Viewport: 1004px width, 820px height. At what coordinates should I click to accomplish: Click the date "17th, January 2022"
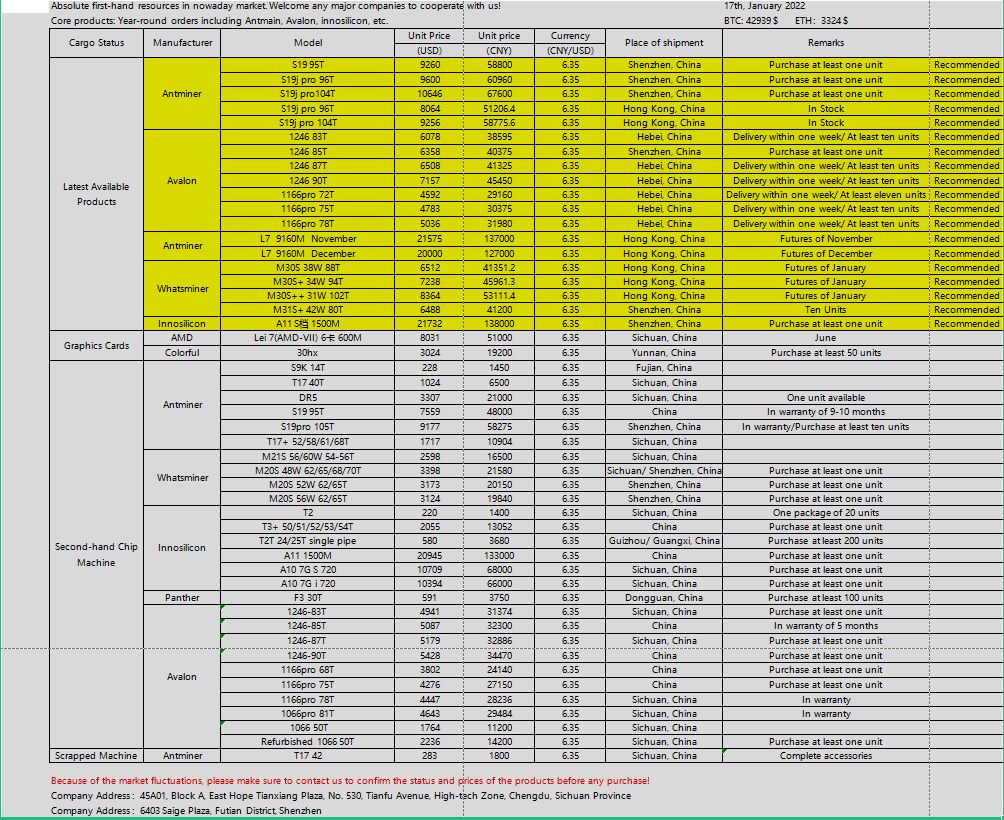coord(765,6)
